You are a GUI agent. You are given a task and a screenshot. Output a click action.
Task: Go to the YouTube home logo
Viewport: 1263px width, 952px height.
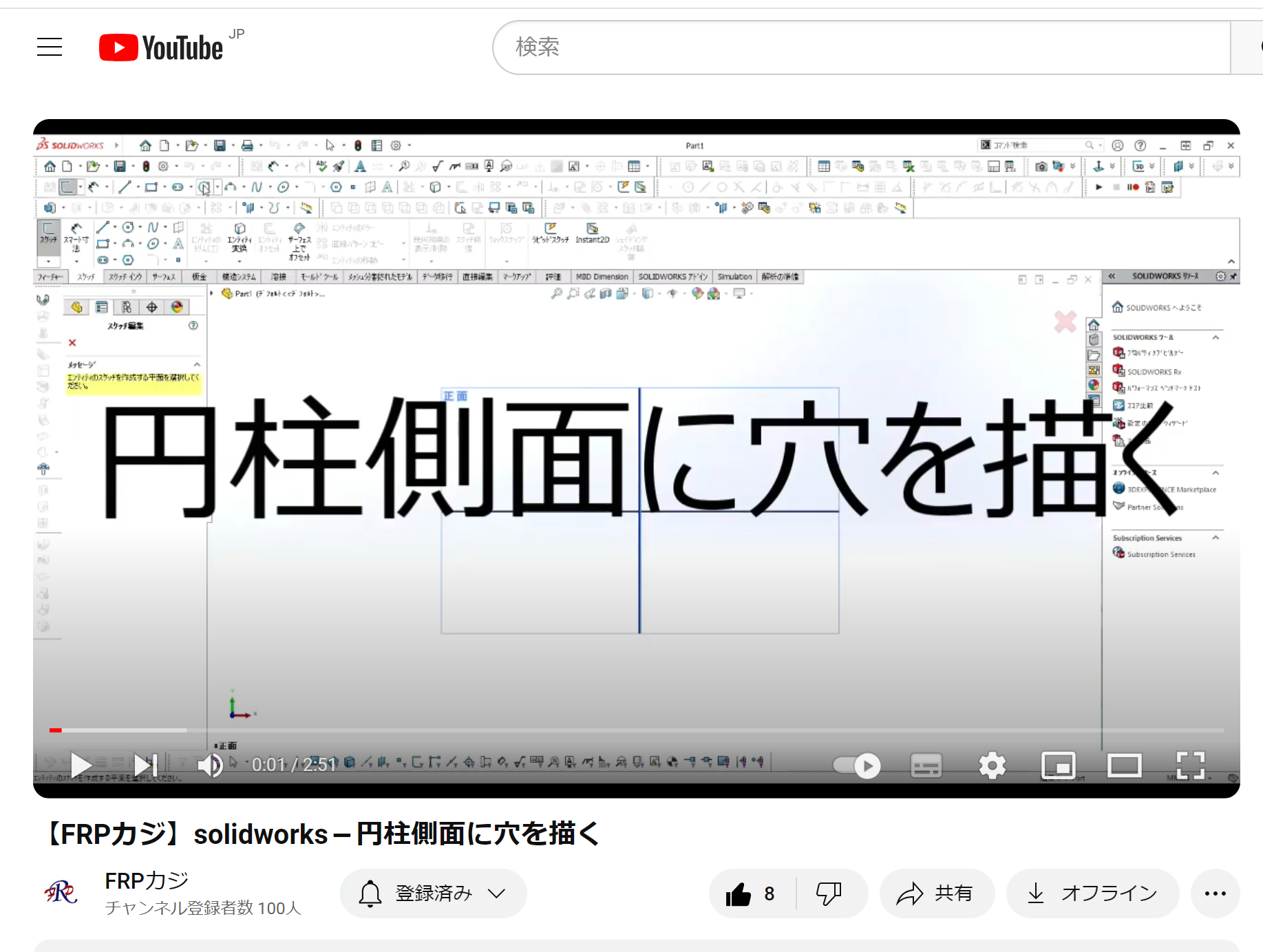[x=162, y=47]
